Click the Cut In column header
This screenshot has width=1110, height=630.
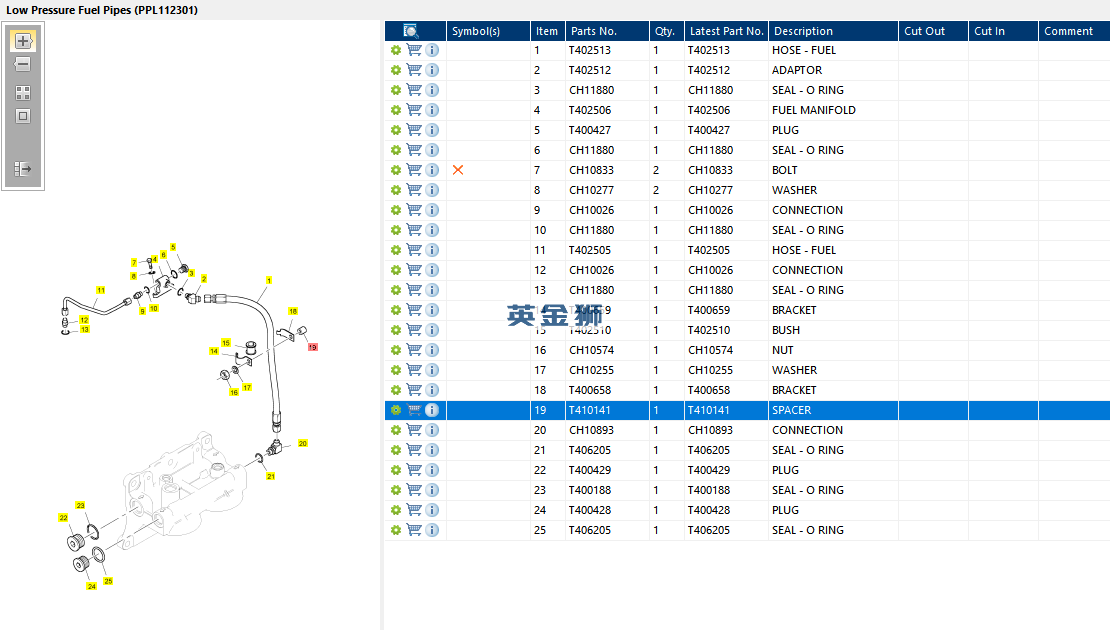(1002, 31)
